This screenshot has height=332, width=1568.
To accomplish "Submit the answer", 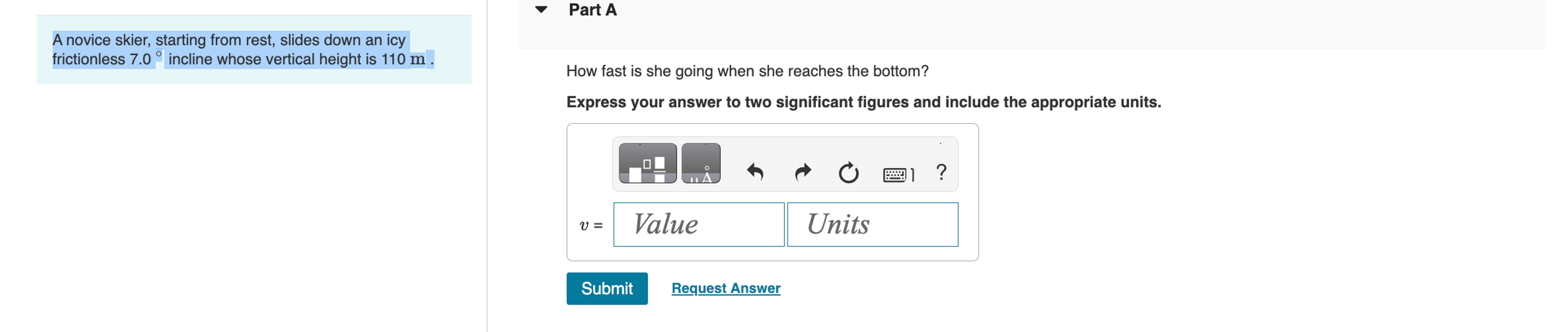I will [606, 288].
